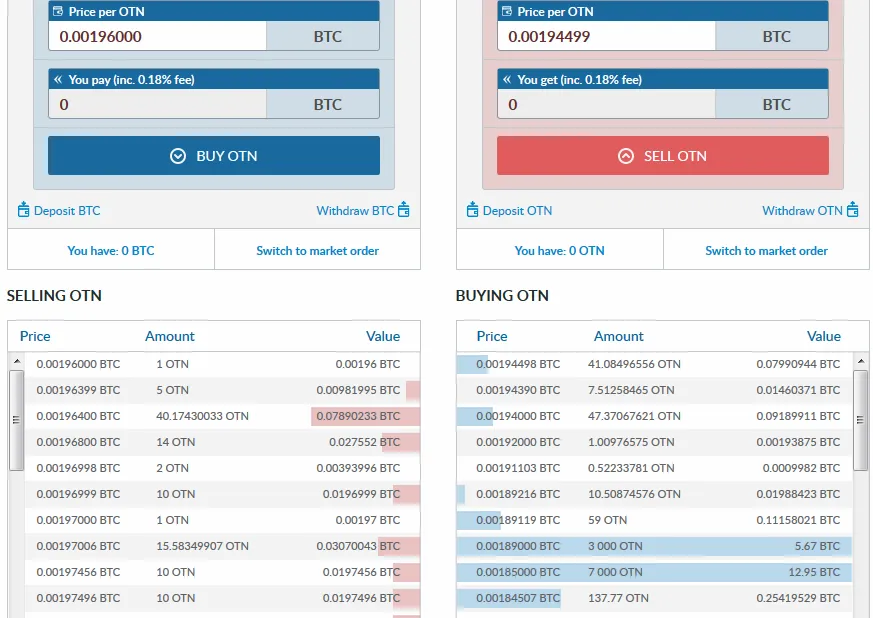The height and width of the screenshot is (618, 873).
Task: Select buy order at 0.00189216 BTC
Action: (x=654, y=494)
